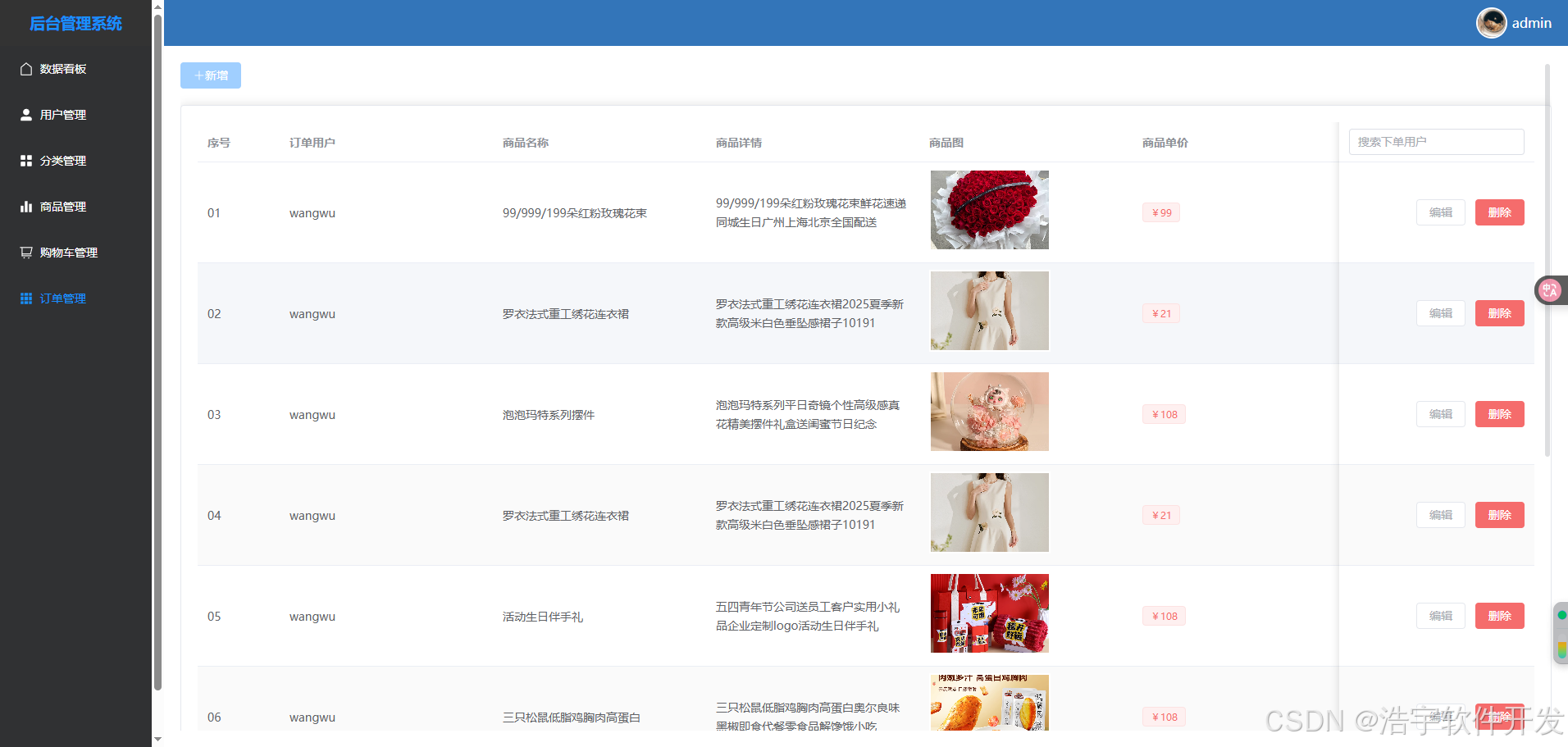
Task: Open the chicken breast image in row 06
Action: (x=990, y=703)
